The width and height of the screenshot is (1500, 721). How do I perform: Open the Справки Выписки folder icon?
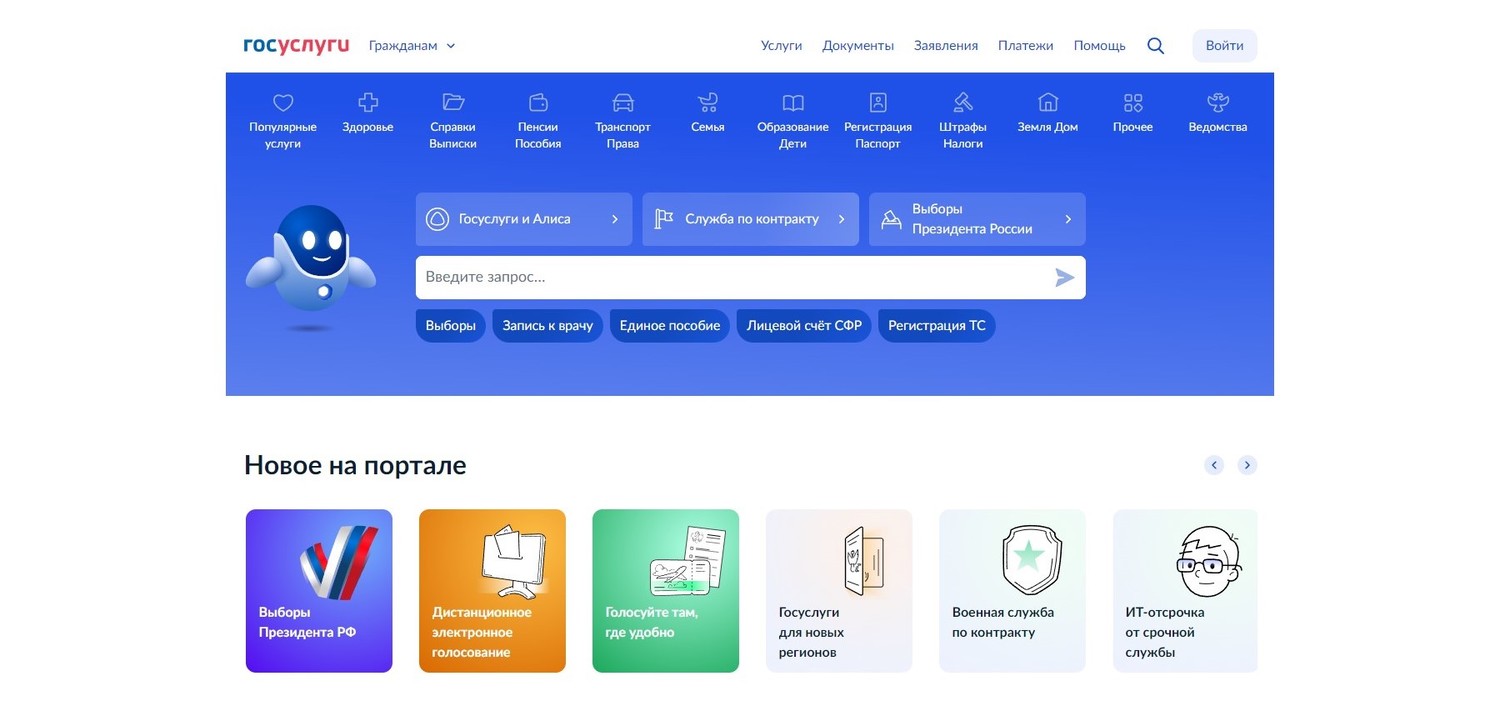[x=453, y=102]
